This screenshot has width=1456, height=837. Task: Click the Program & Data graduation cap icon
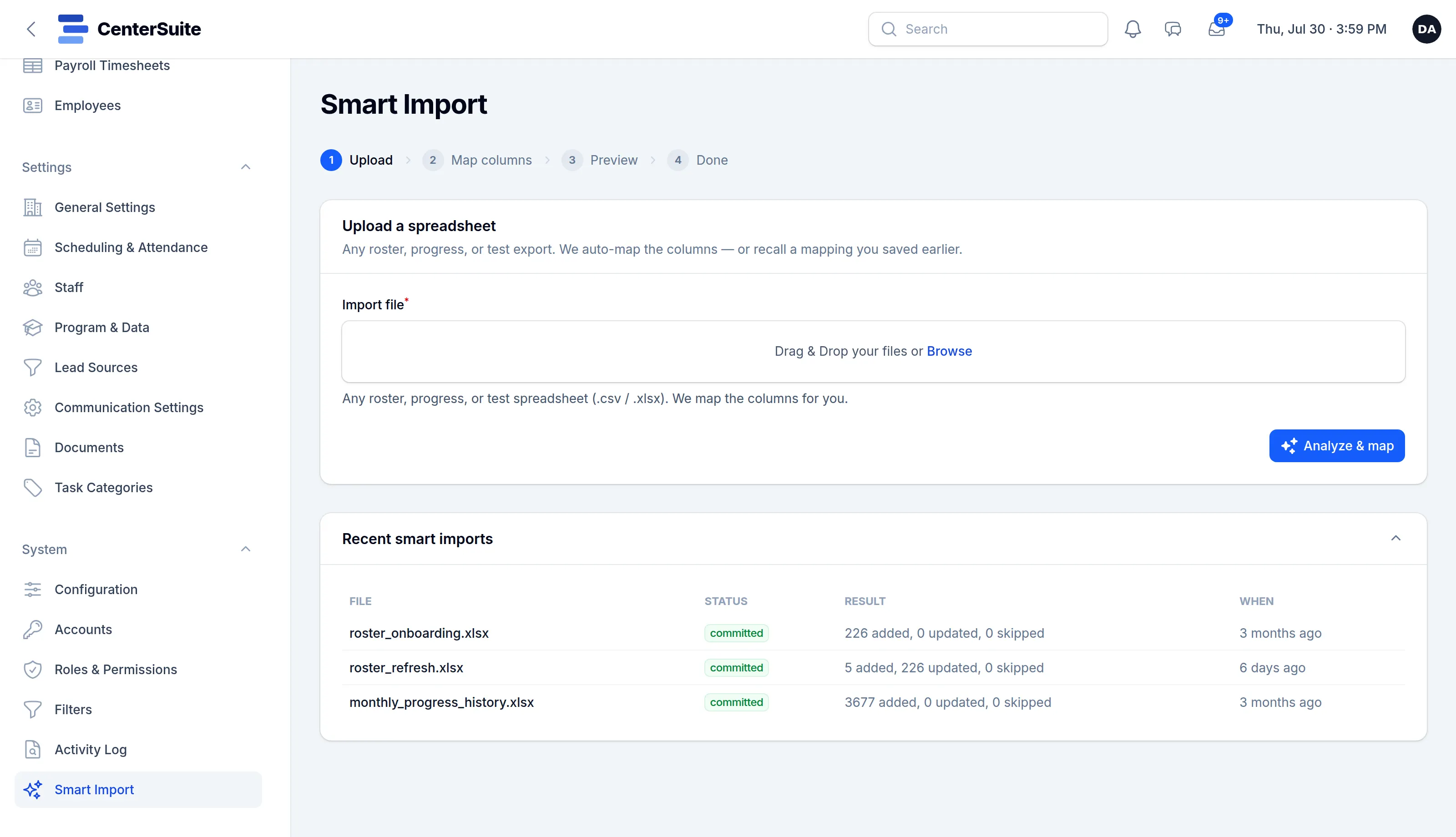(33, 328)
